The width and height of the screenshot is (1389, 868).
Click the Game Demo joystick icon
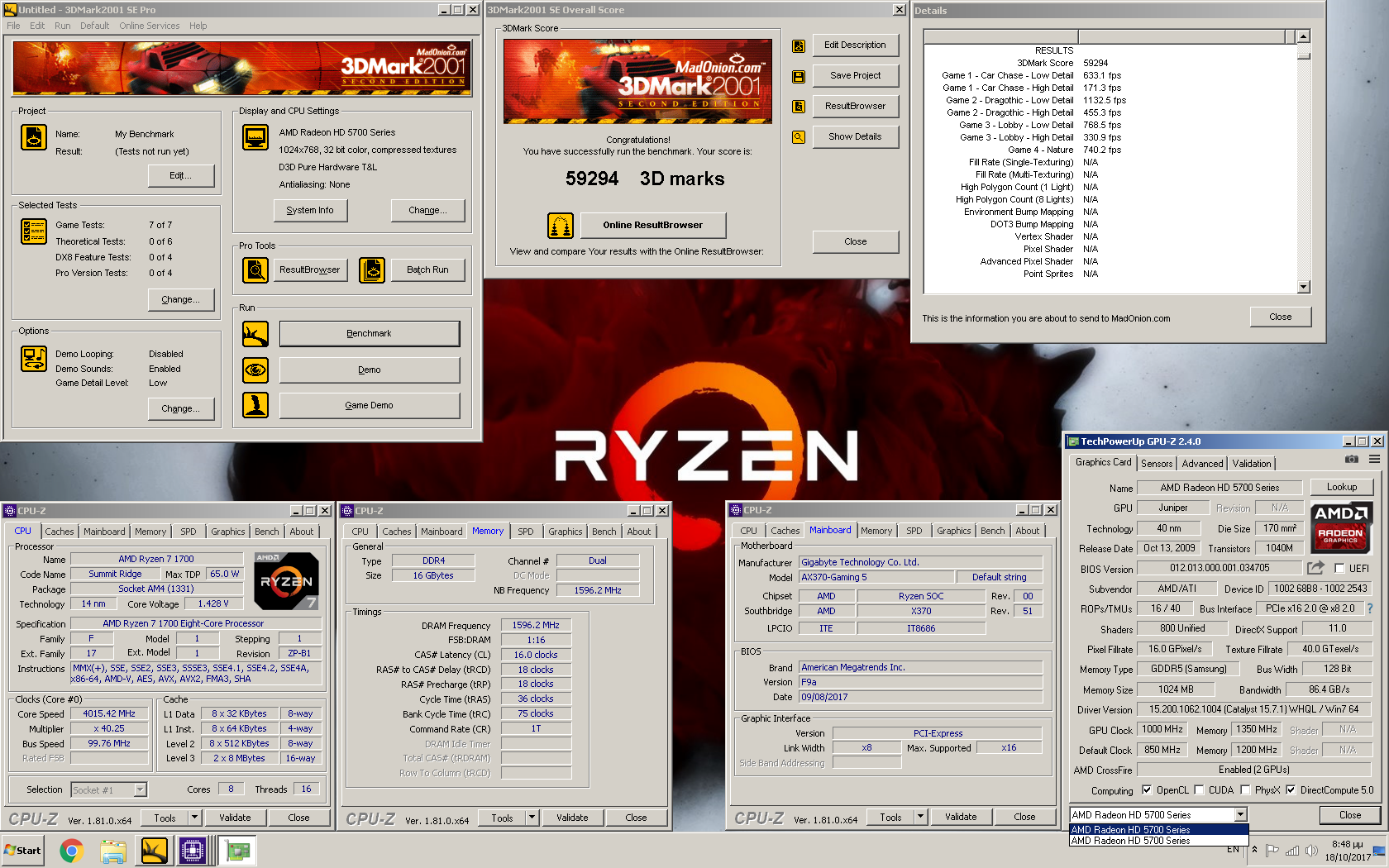(255, 405)
